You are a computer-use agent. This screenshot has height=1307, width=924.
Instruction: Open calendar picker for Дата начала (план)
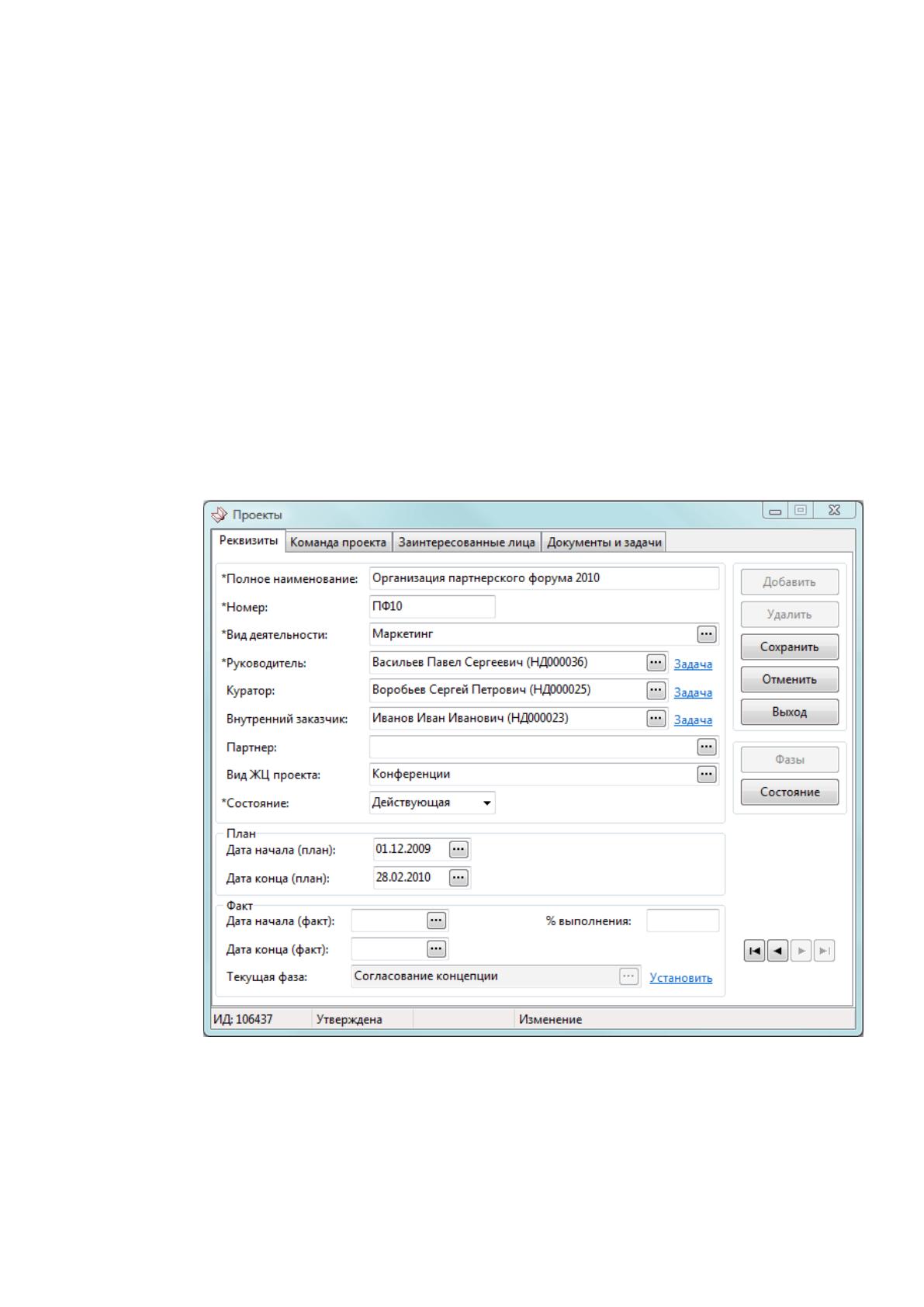459,849
